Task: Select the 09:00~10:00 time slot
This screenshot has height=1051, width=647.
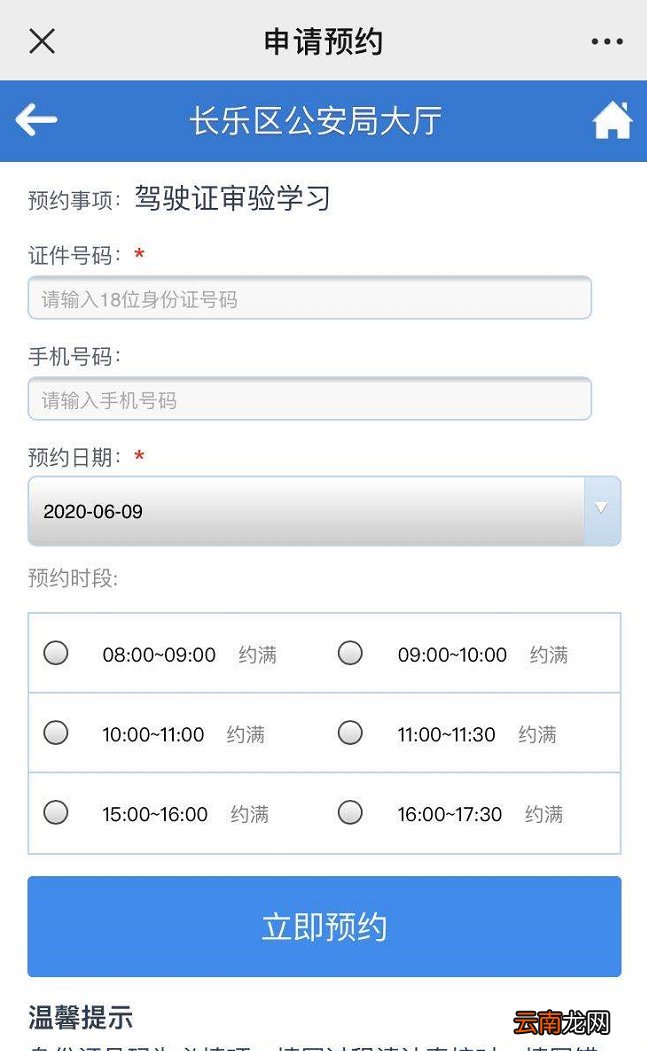Action: (x=350, y=652)
